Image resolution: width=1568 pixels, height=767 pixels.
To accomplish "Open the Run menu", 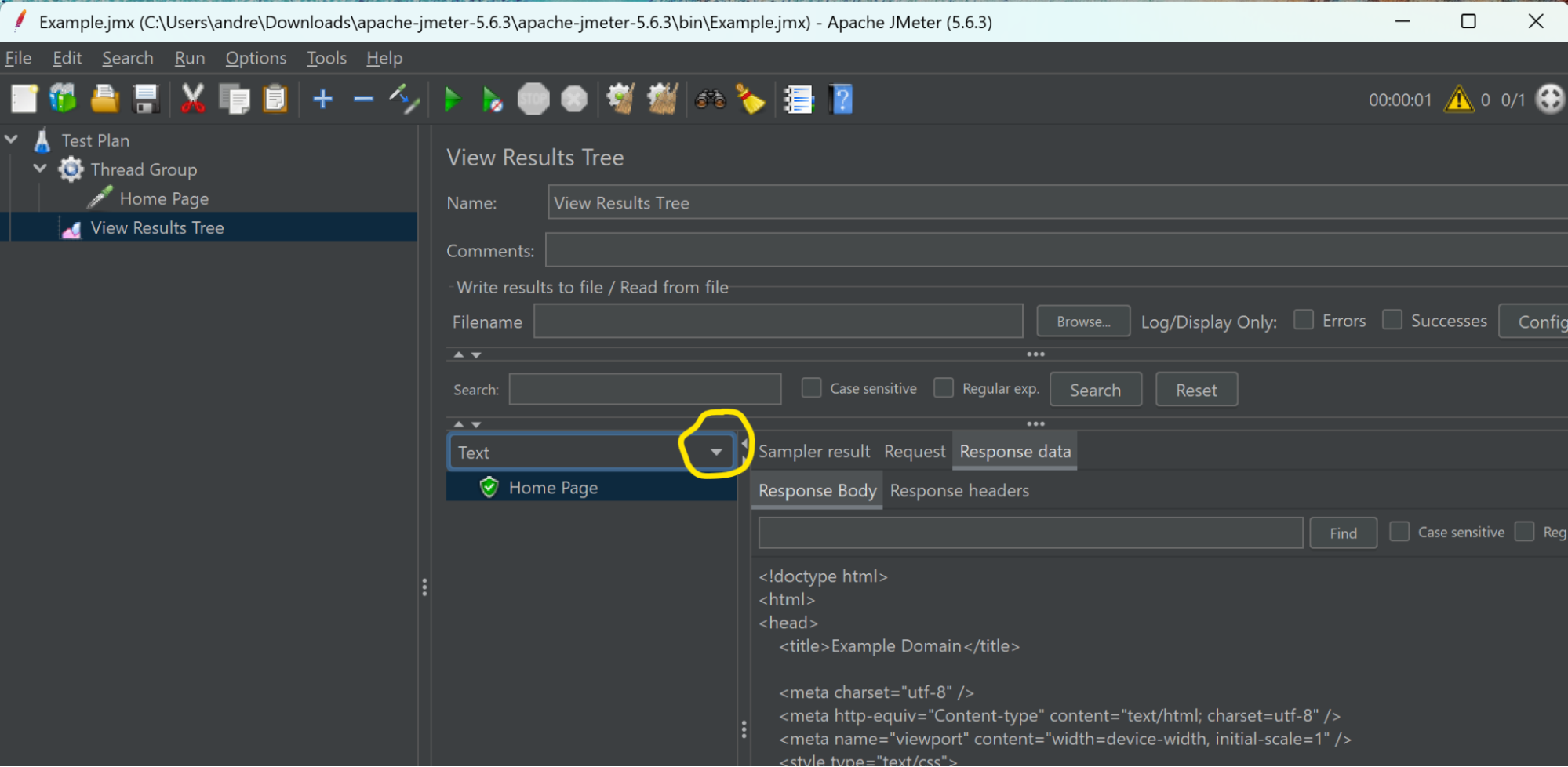I will point(190,58).
